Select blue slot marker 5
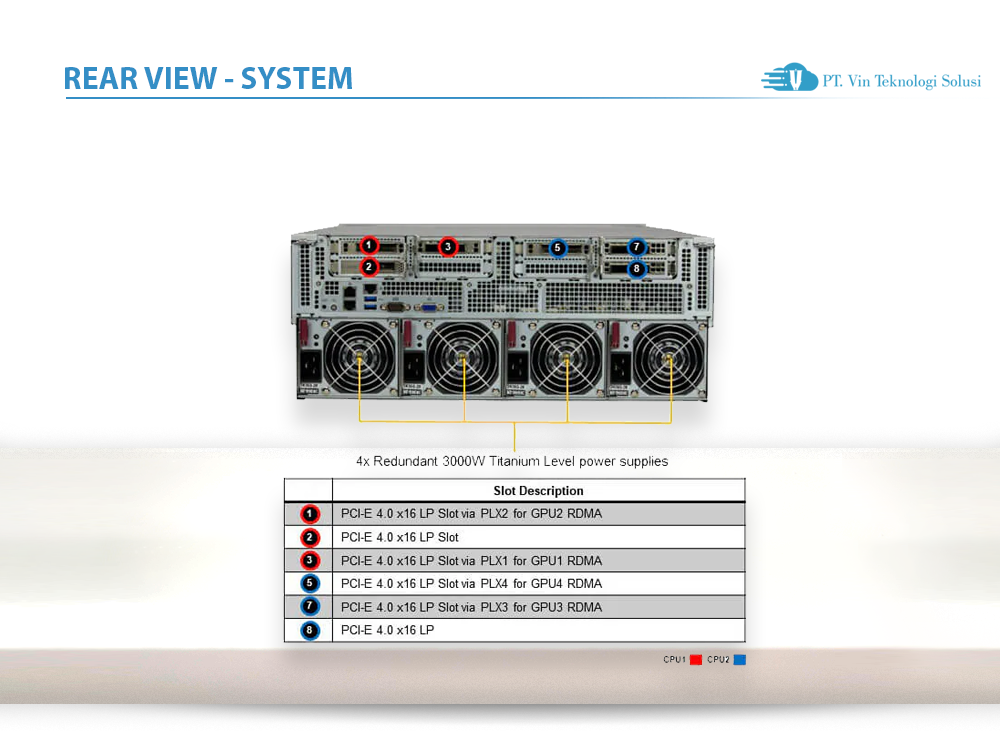The height and width of the screenshot is (750, 1000). click(x=557, y=247)
